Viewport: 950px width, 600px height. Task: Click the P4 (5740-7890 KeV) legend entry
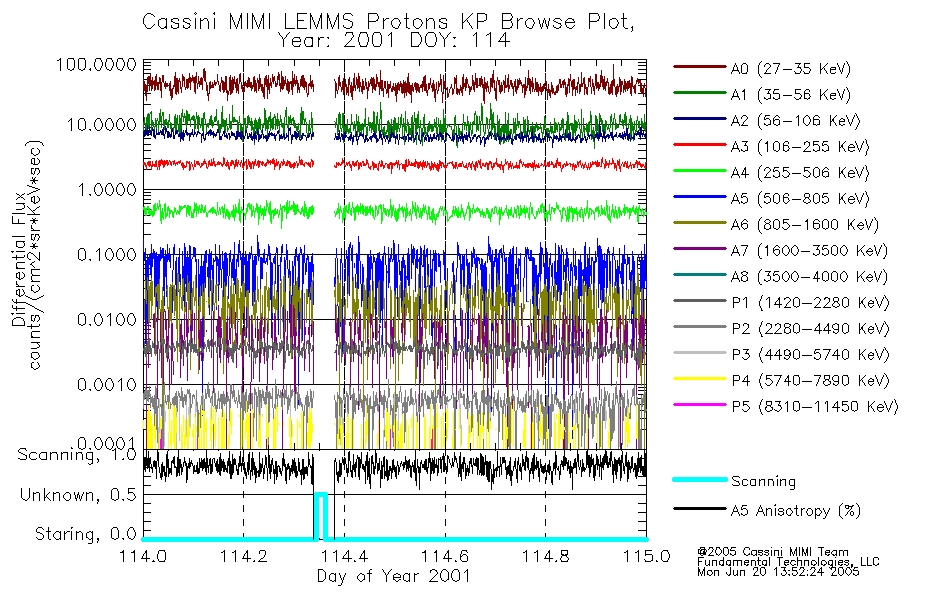811,381
